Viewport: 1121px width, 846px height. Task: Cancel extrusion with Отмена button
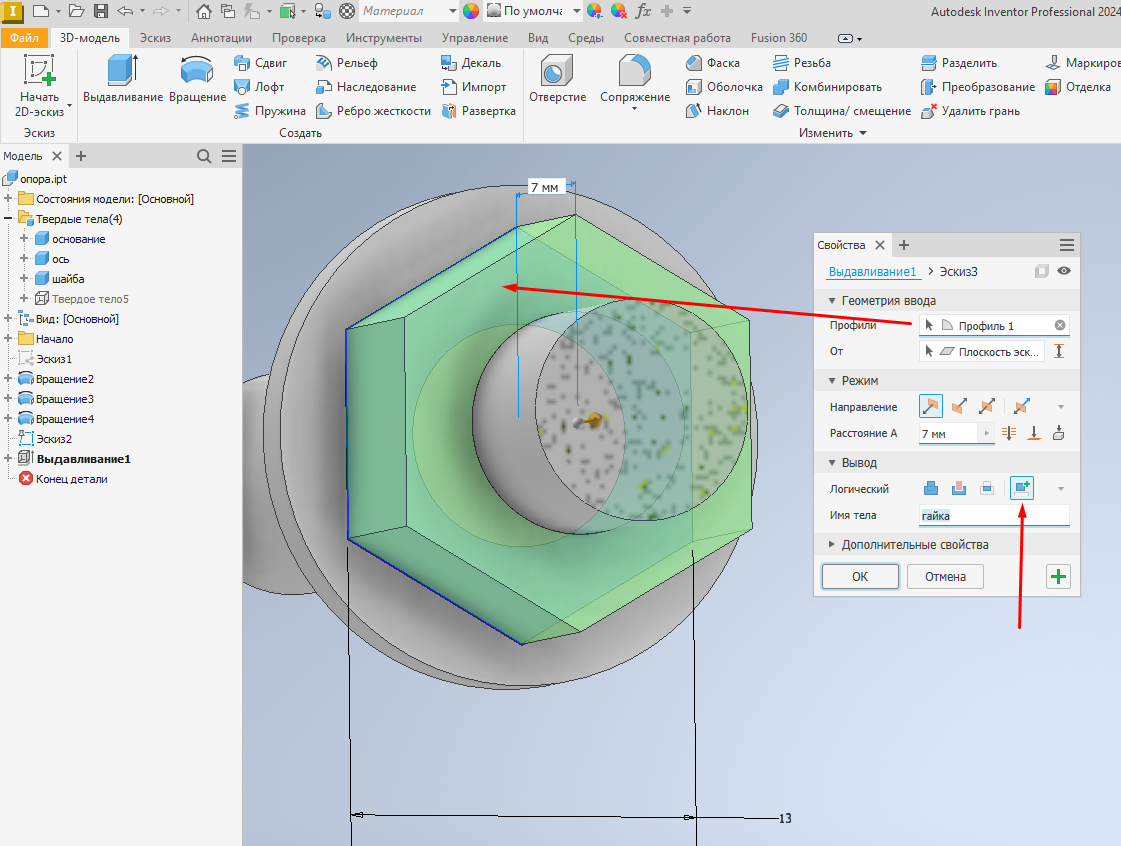pos(945,576)
